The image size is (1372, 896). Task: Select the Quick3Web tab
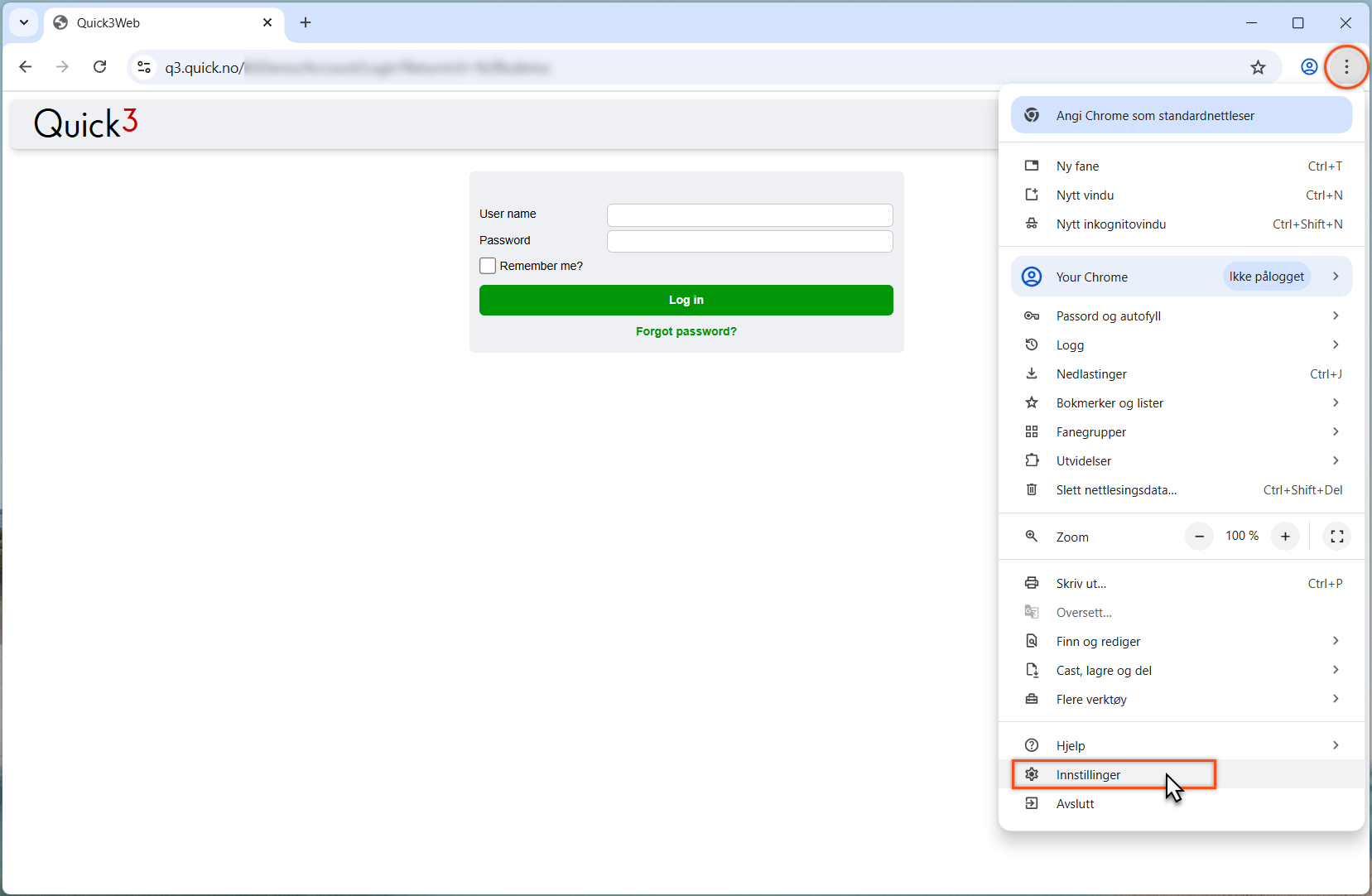[162, 23]
